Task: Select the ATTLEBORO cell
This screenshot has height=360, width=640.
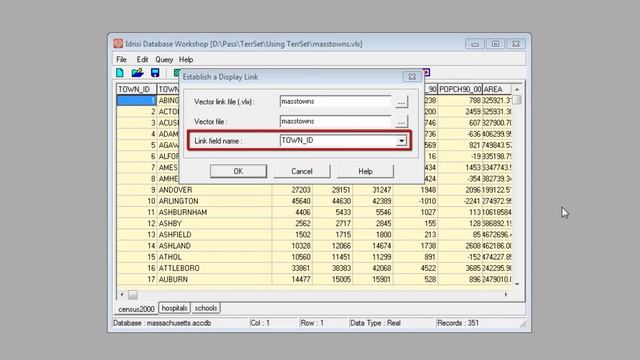Action: tap(214, 268)
